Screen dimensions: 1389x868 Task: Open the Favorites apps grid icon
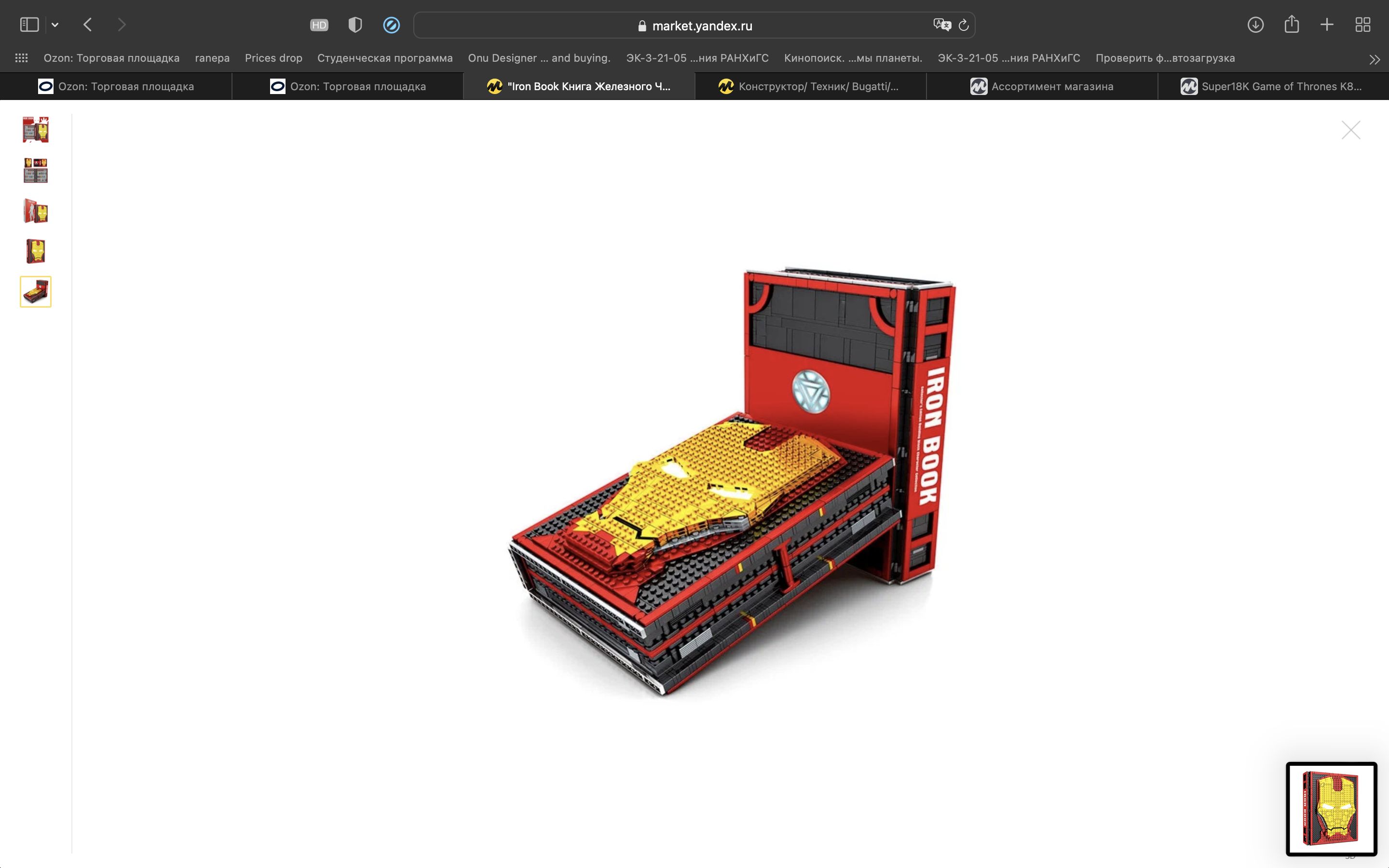pyautogui.click(x=21, y=58)
